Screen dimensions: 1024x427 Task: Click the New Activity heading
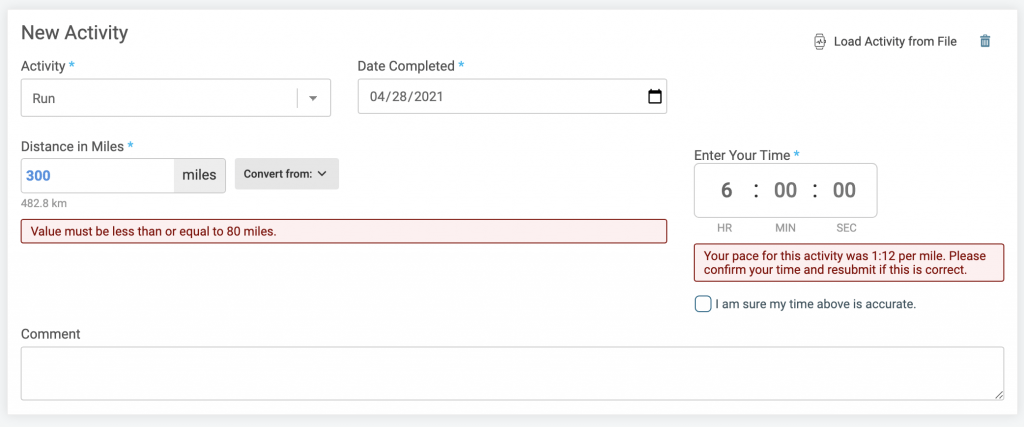(74, 33)
